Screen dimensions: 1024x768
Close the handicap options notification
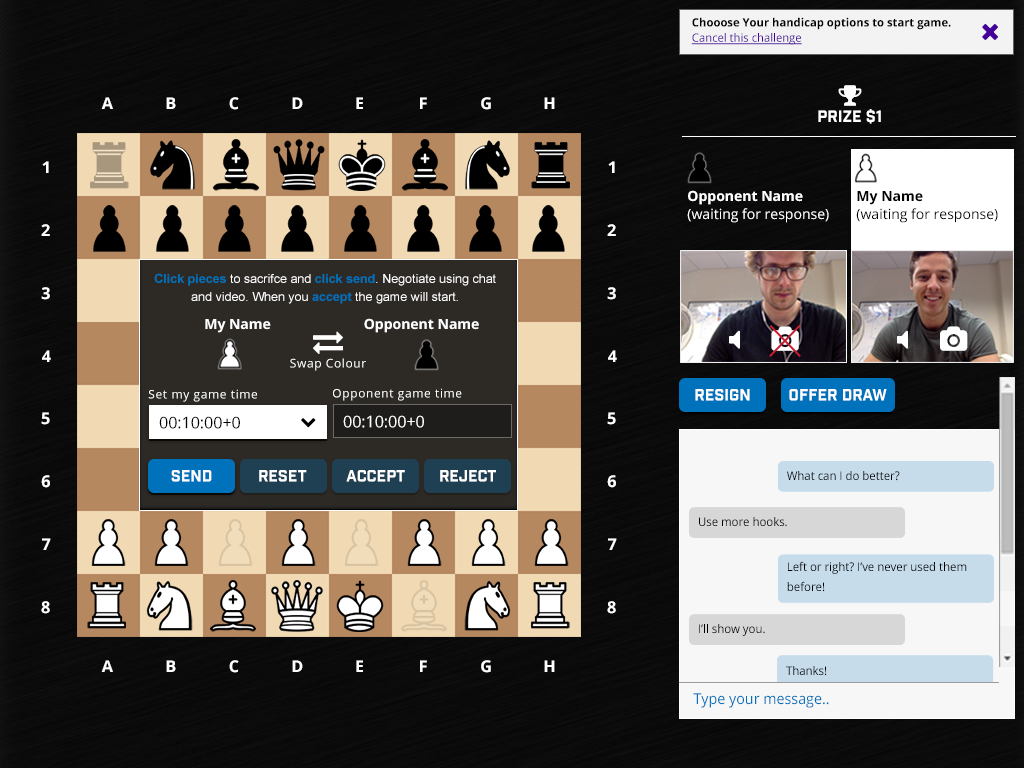[x=989, y=31]
